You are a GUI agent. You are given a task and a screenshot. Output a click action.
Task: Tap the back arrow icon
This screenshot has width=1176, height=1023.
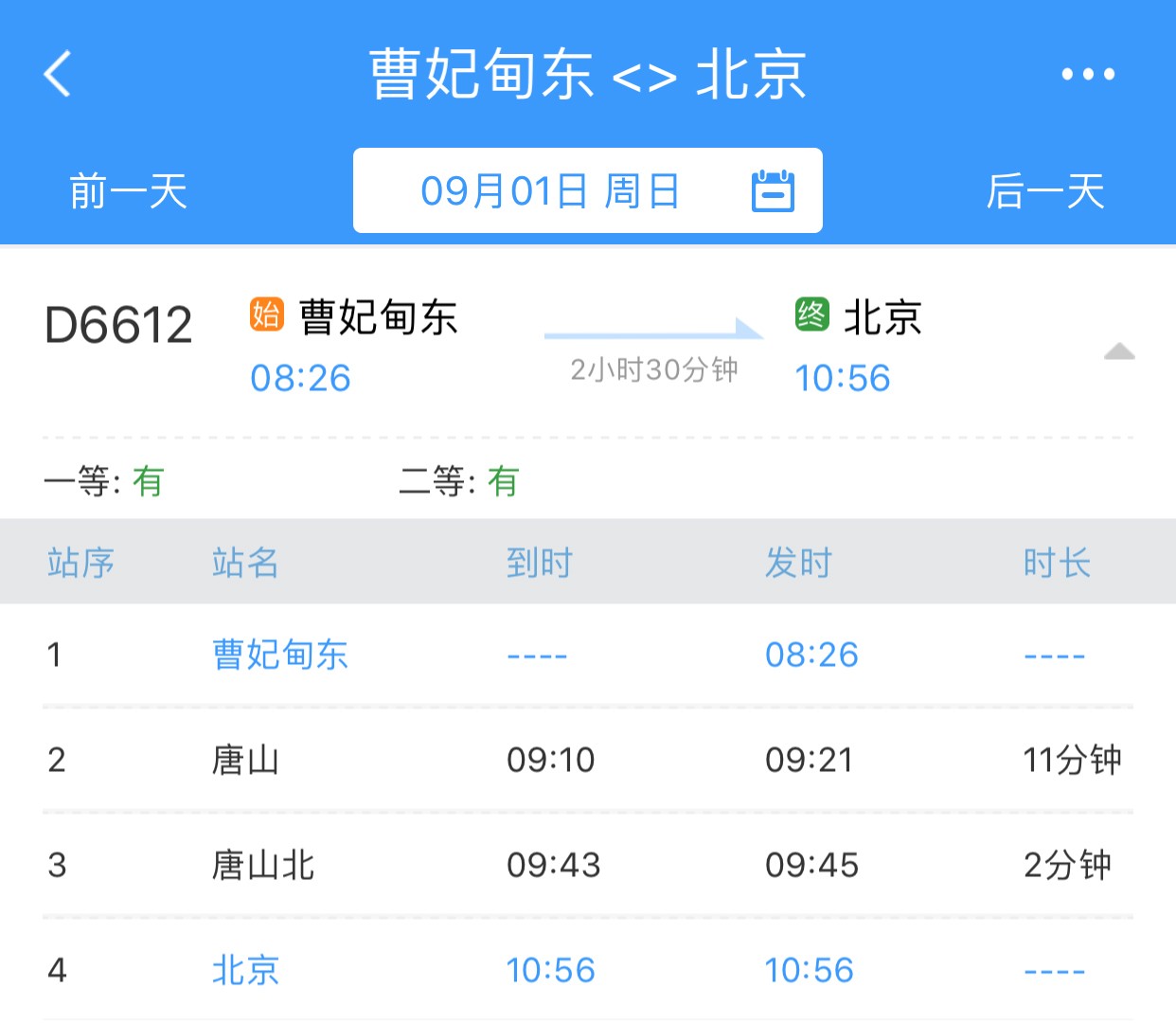58,74
